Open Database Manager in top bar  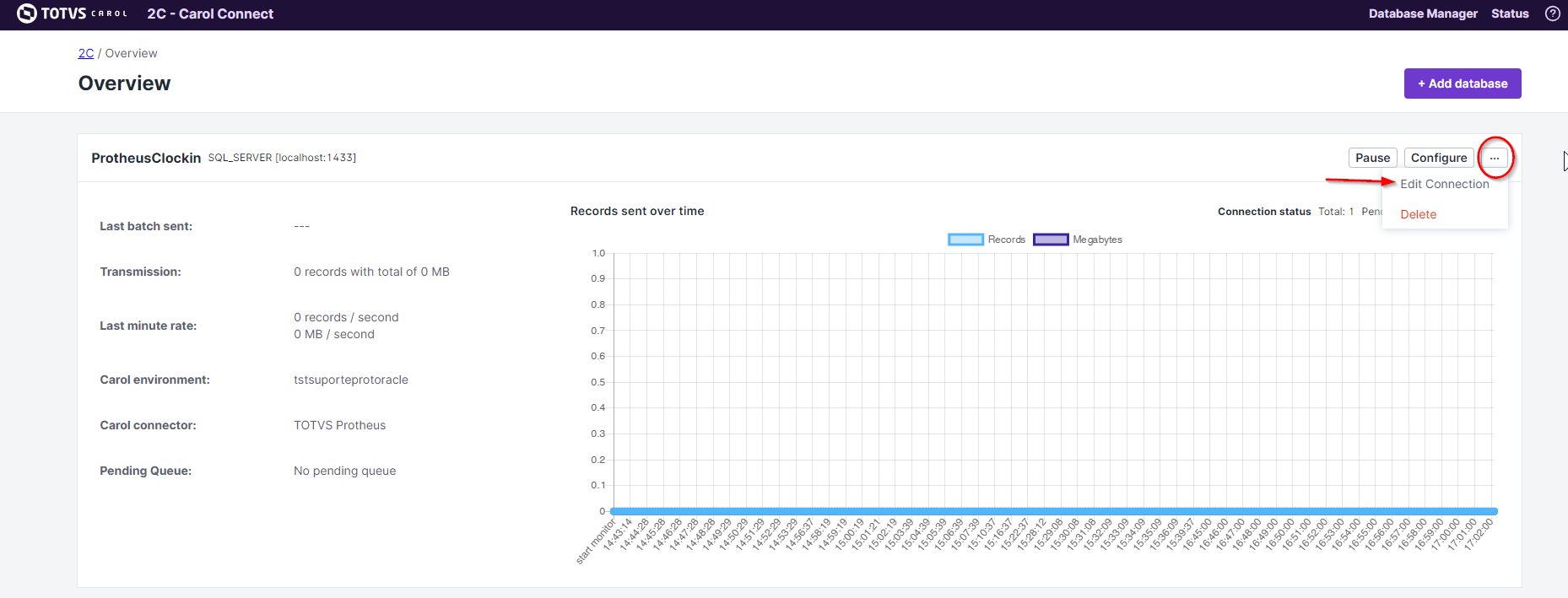click(x=1422, y=13)
